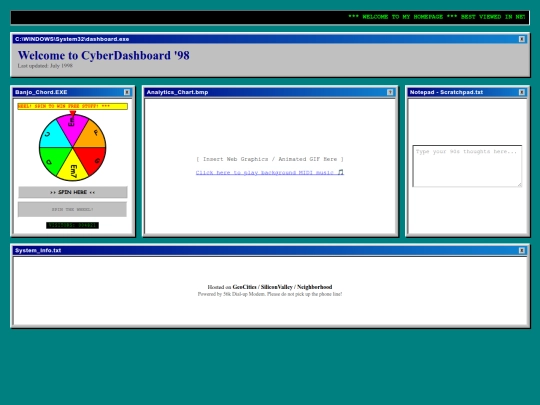
Task: Select the green D wheel segment
Action: [52, 159]
